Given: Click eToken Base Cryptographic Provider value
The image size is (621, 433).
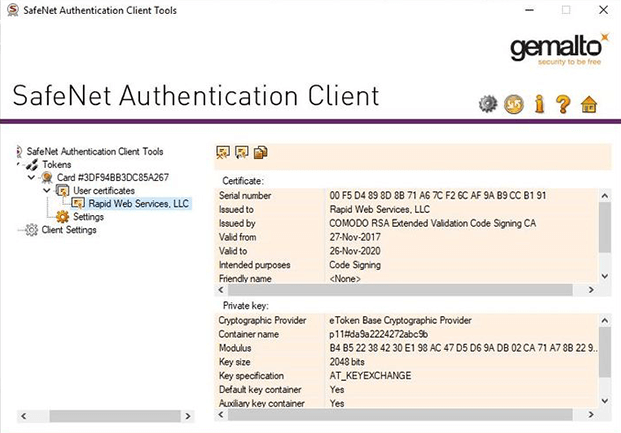Looking at the screenshot, I should (x=400, y=320).
